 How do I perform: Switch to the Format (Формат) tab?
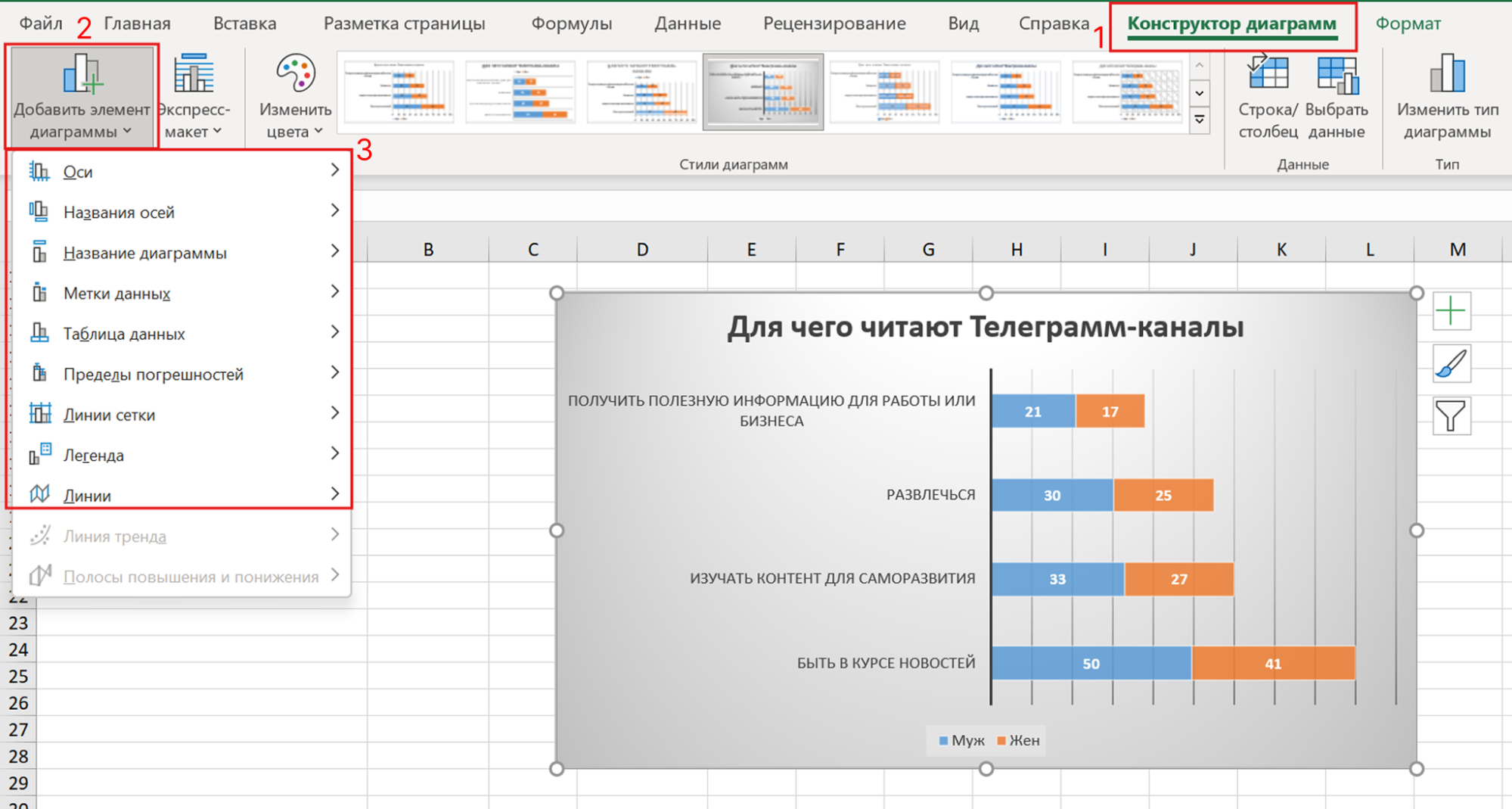[1407, 23]
